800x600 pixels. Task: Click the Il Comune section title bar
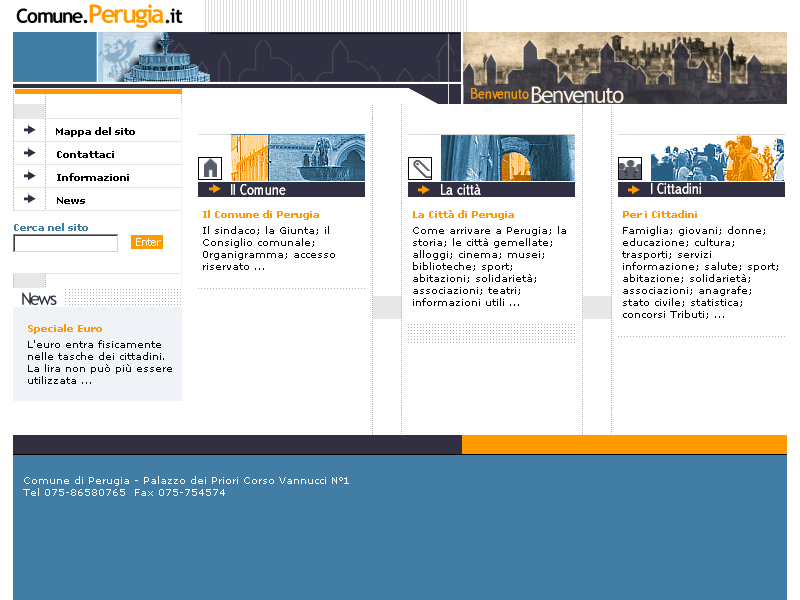(282, 190)
